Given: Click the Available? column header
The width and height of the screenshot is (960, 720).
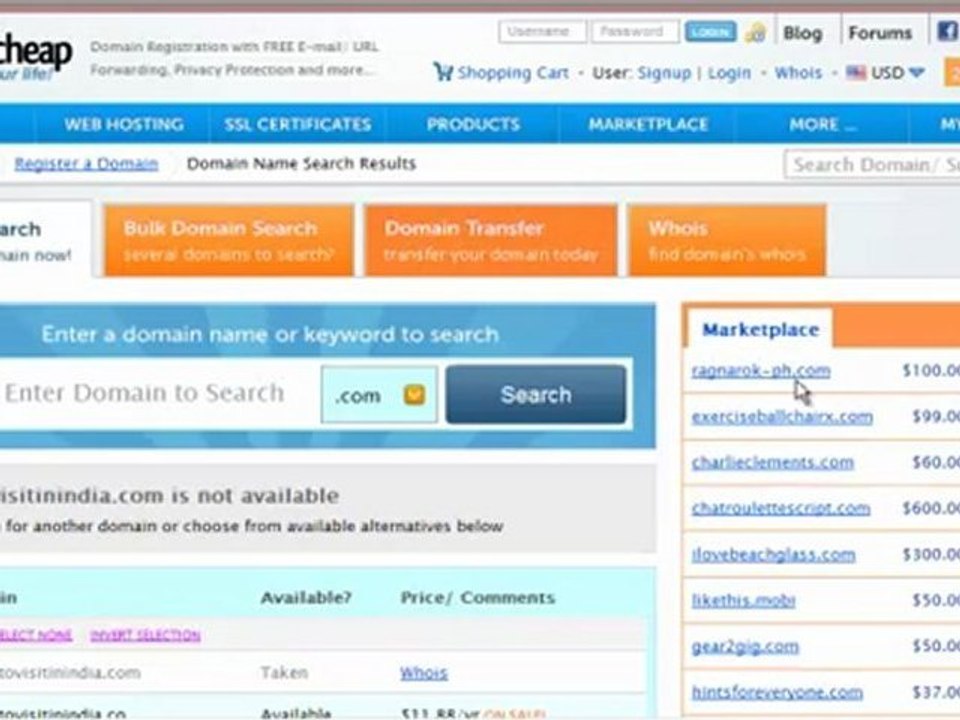Looking at the screenshot, I should pyautogui.click(x=306, y=598).
